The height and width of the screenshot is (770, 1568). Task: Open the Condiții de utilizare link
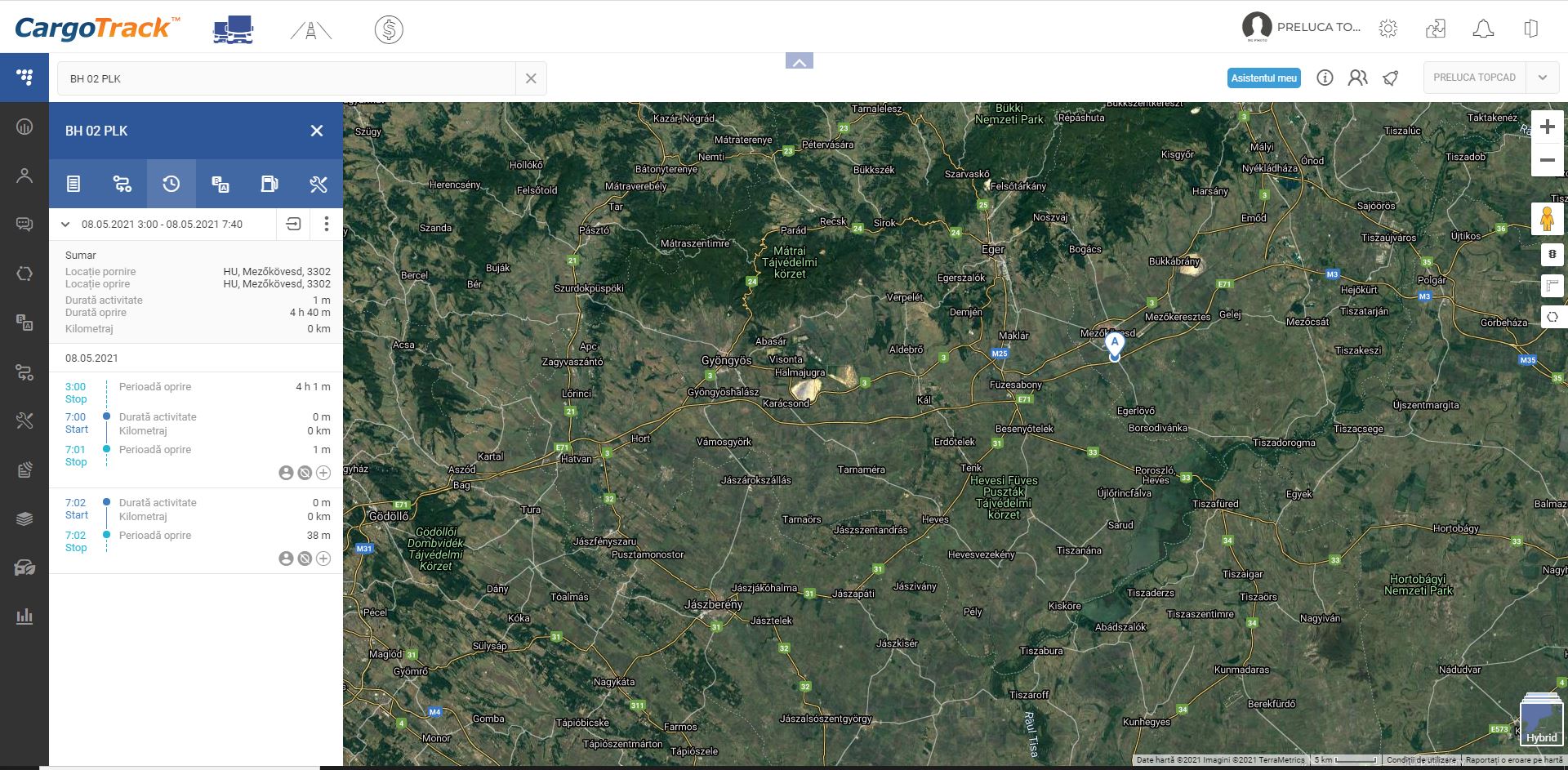coord(1421,759)
